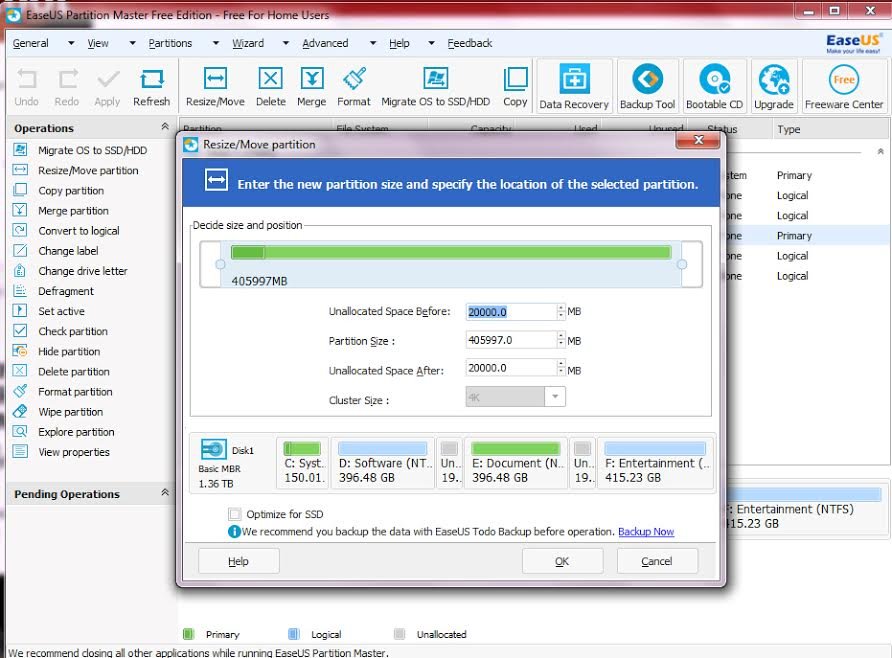
Task: Click OK in Resize/Move dialog
Action: [x=562, y=561]
